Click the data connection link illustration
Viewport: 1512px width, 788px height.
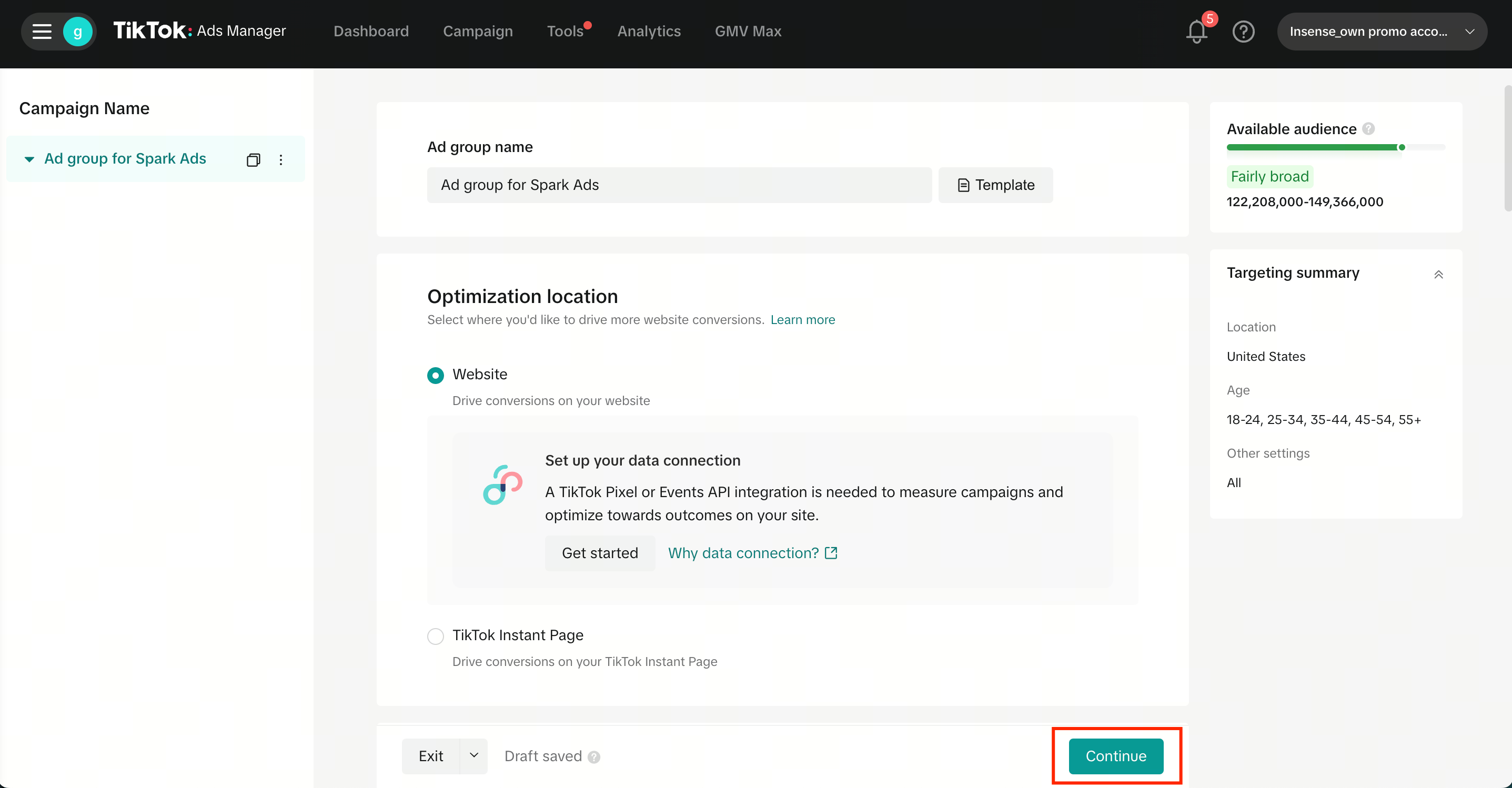tap(502, 484)
